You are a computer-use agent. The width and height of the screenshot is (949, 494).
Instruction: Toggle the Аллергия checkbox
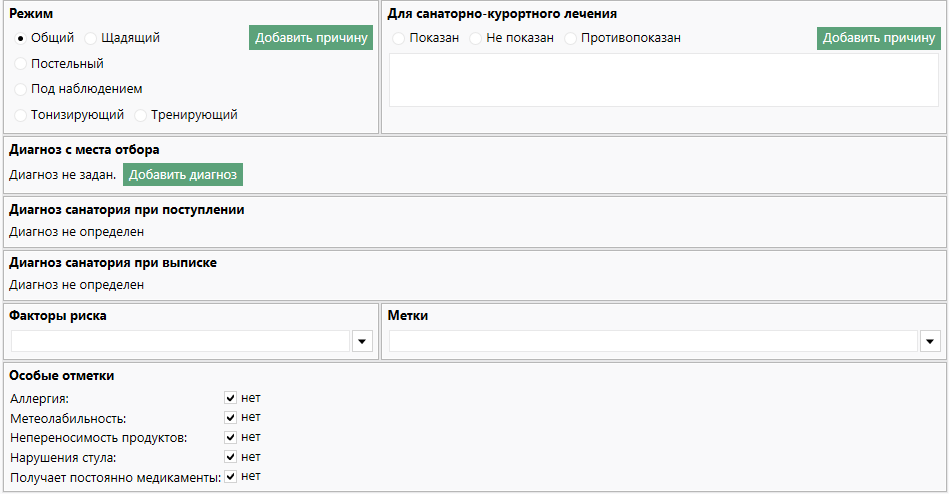231,398
